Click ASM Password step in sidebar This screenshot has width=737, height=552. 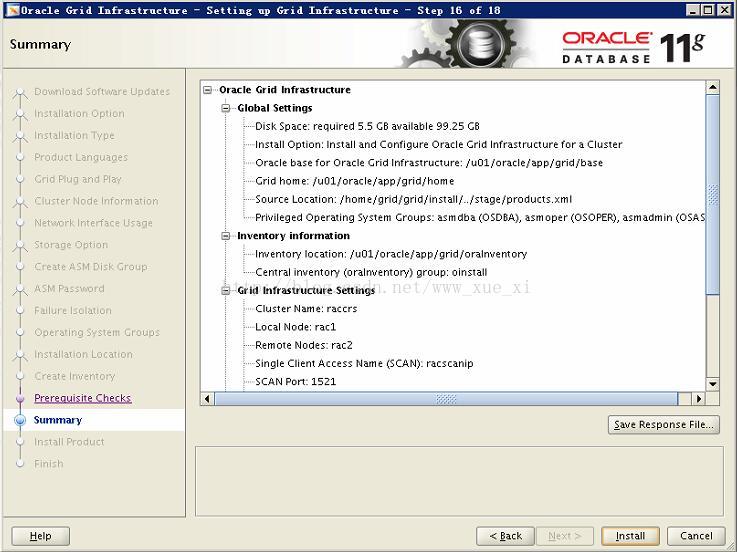pos(69,289)
